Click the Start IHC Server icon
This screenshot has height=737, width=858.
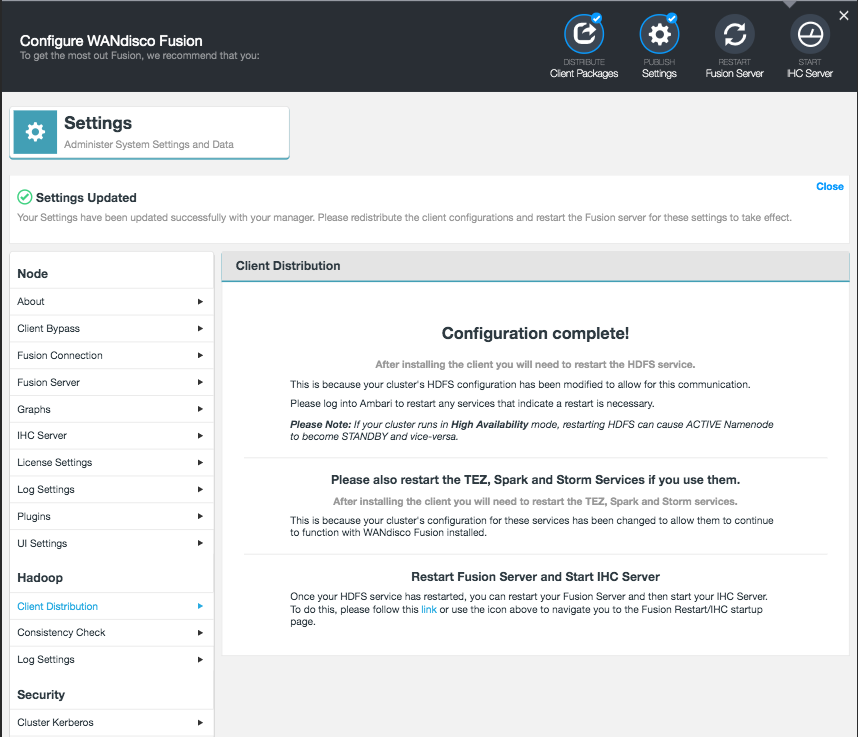tap(810, 34)
